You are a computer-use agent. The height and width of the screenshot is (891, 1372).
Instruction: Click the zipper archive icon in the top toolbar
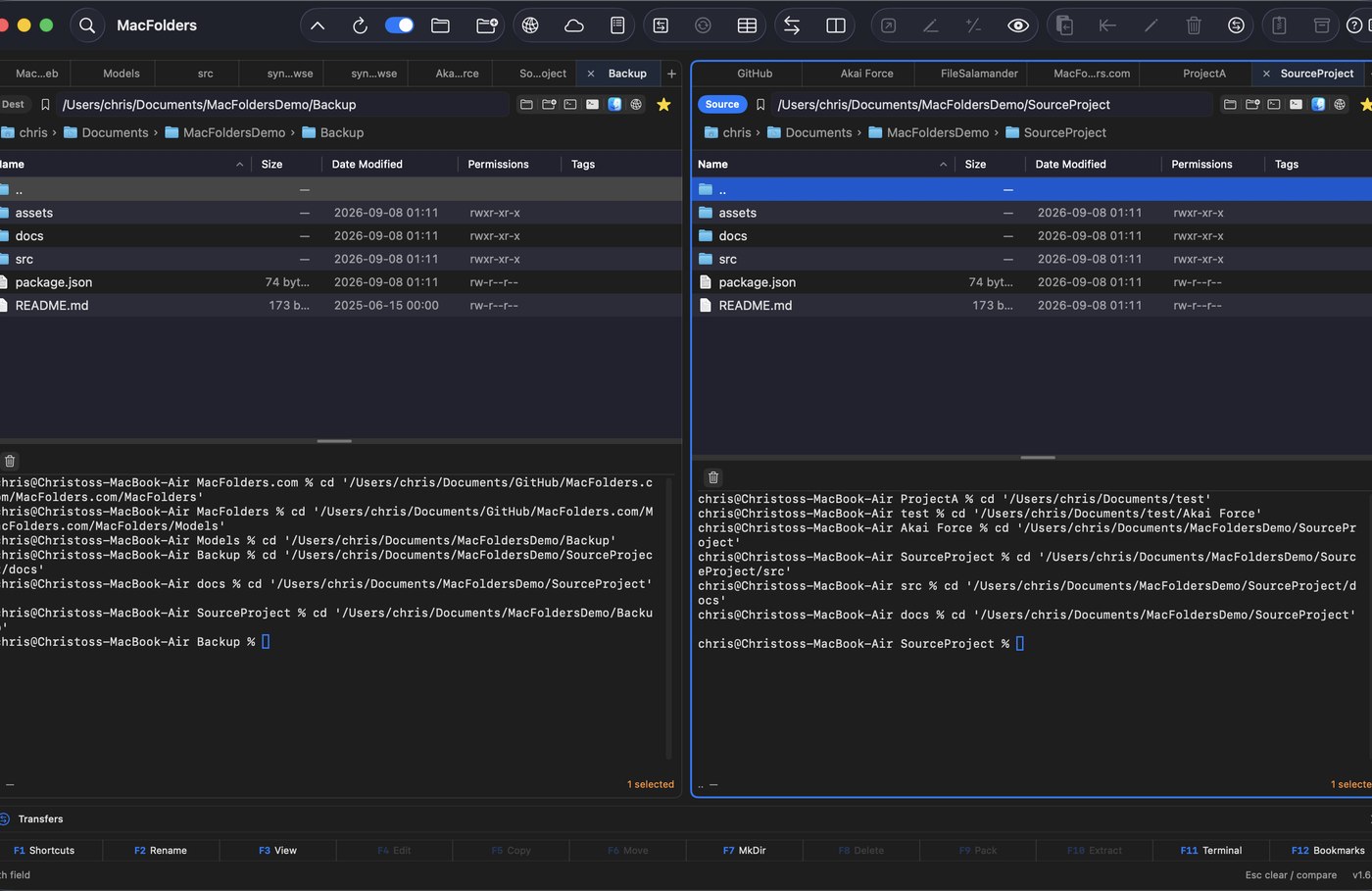[1279, 25]
